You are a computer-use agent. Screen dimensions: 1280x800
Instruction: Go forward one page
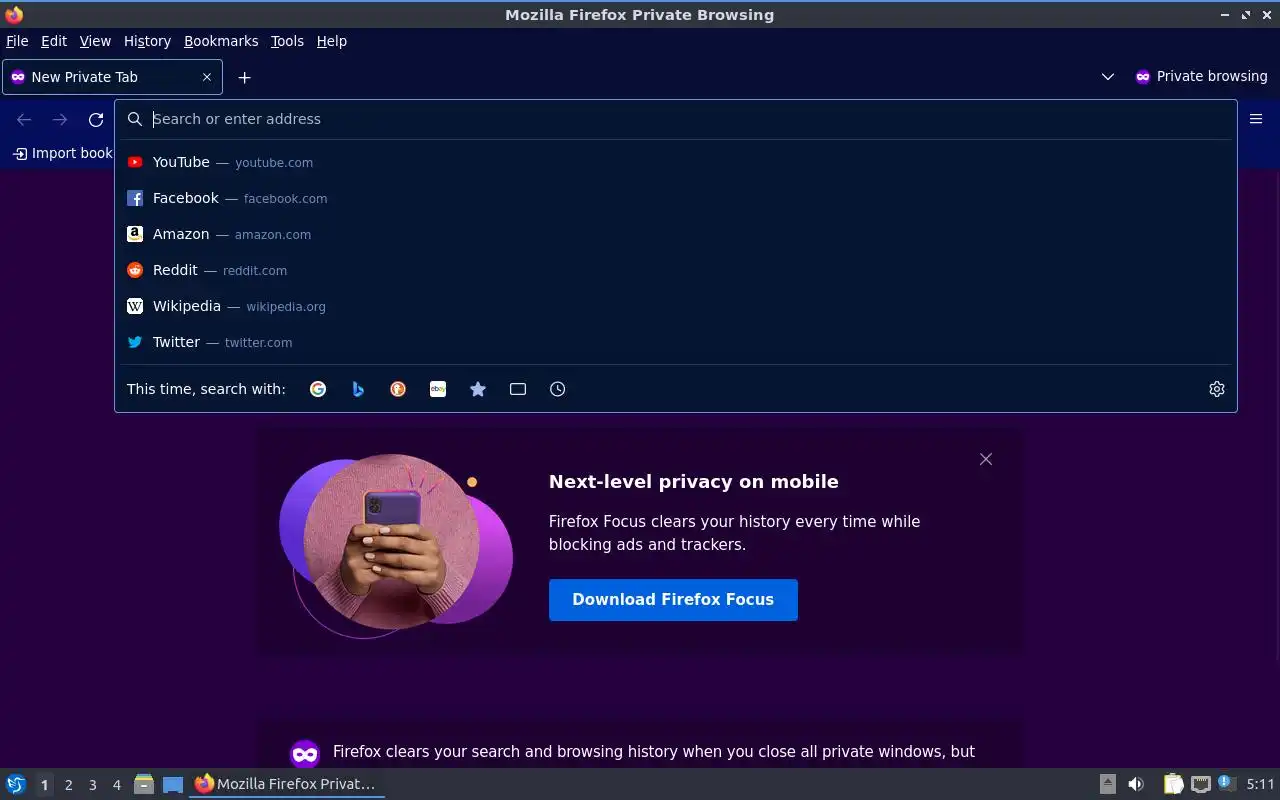click(x=60, y=120)
